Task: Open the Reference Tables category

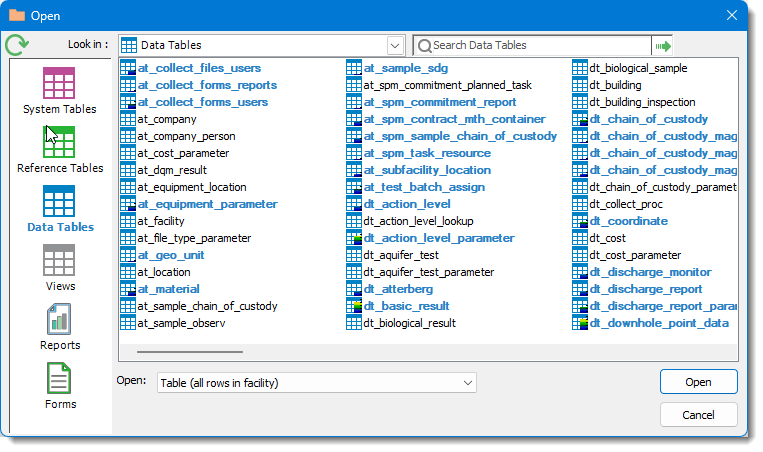Action: (x=59, y=150)
